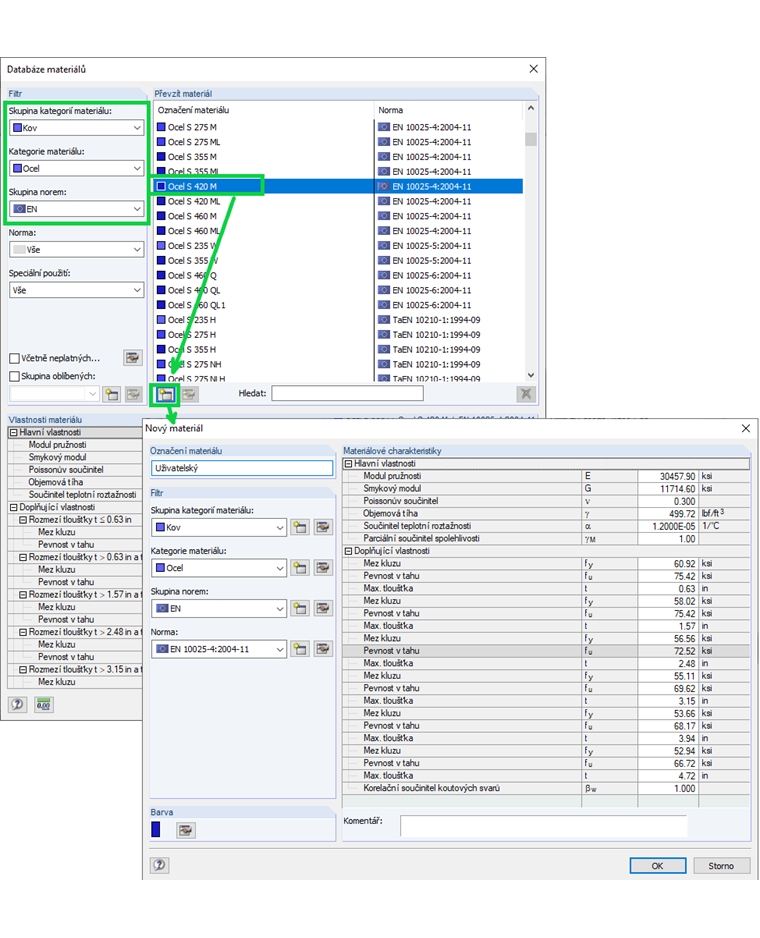760x938 pixels.
Task: Create a new Skupina norem in Nový materiál
Action: pos(300,608)
